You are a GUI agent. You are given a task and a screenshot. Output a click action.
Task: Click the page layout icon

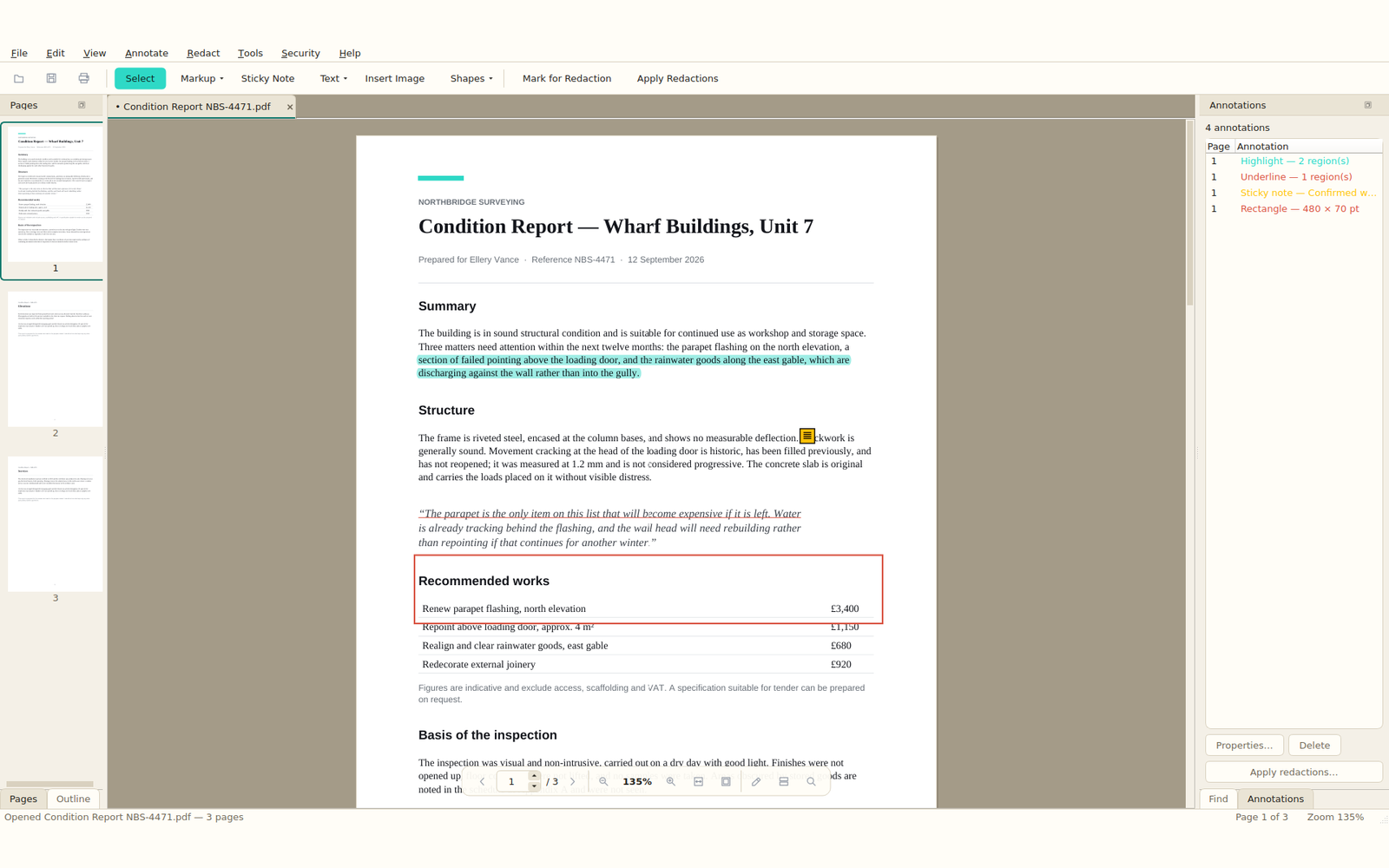pos(784,781)
